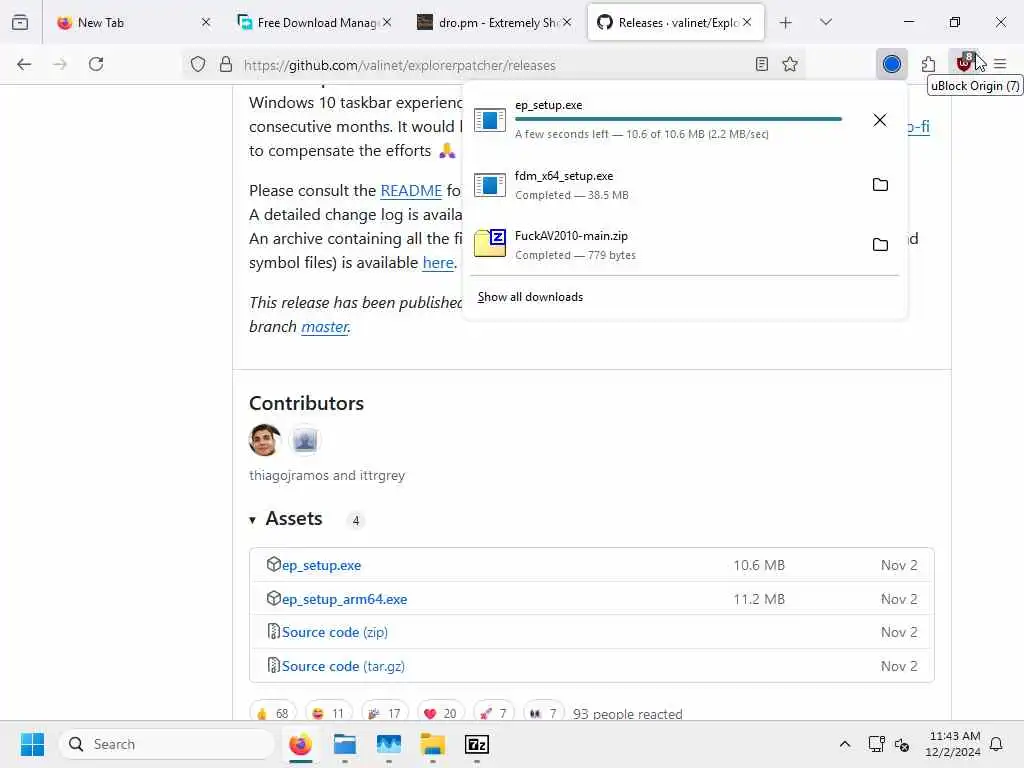The height and width of the screenshot is (768, 1024).
Task: Click the taskbar Search box
Action: pos(167,744)
